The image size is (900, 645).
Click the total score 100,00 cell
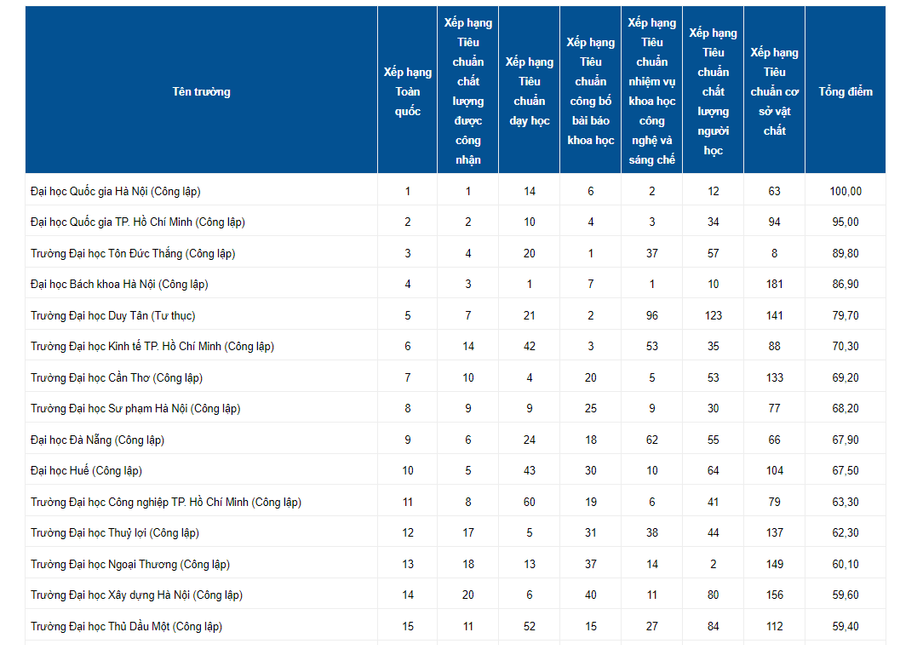pyautogui.click(x=845, y=191)
